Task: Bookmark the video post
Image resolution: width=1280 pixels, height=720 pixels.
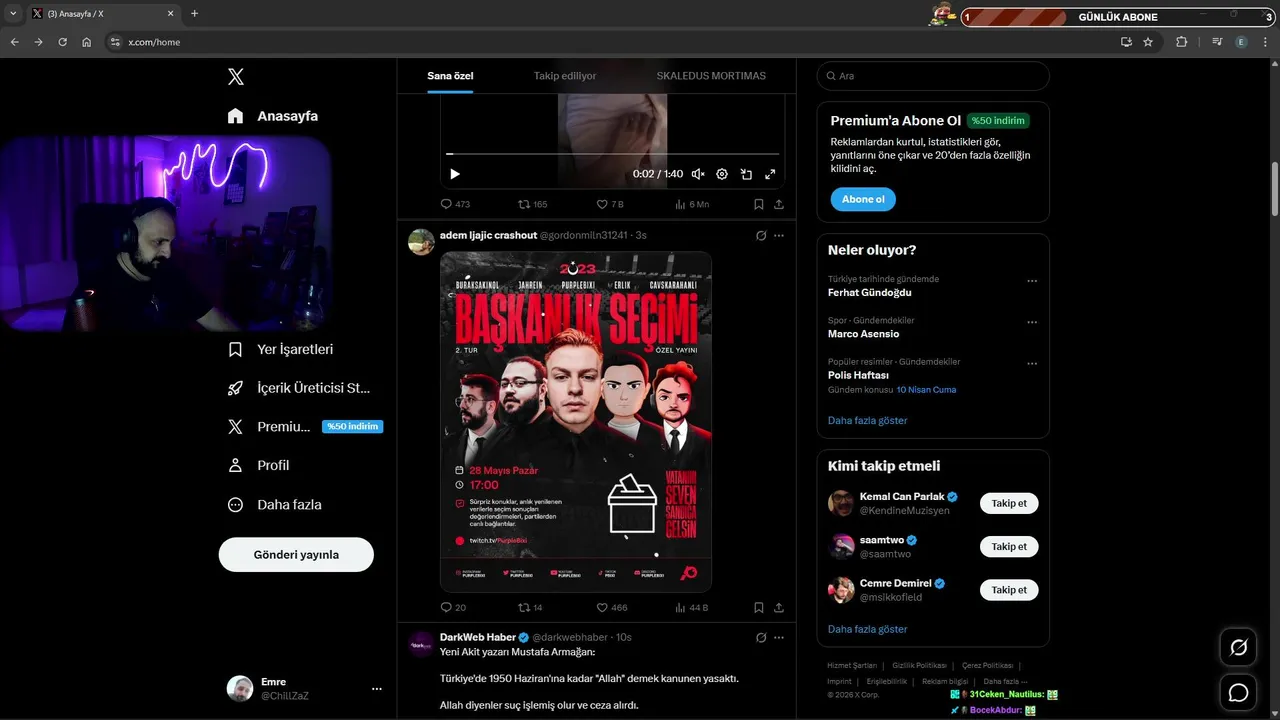Action: pyautogui.click(x=759, y=204)
